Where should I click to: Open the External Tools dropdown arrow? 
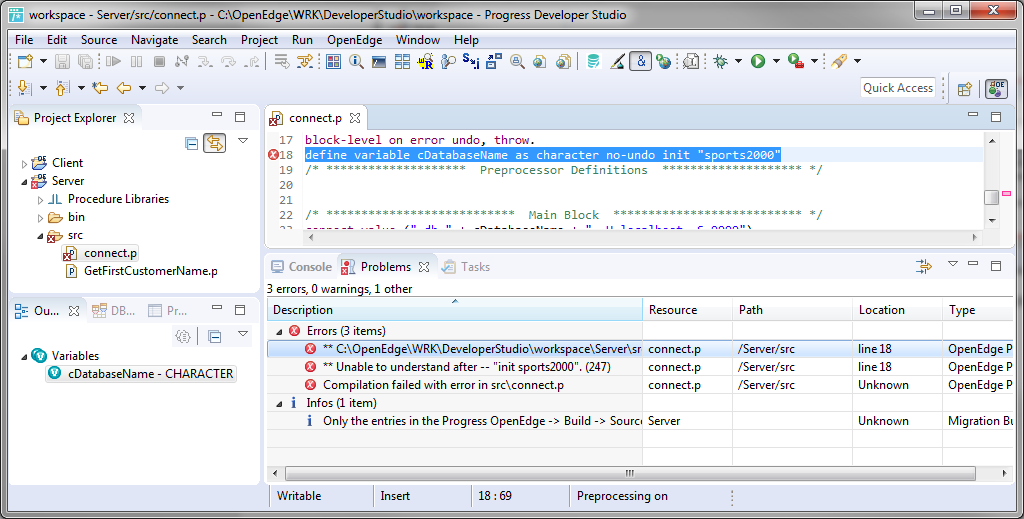tap(814, 61)
